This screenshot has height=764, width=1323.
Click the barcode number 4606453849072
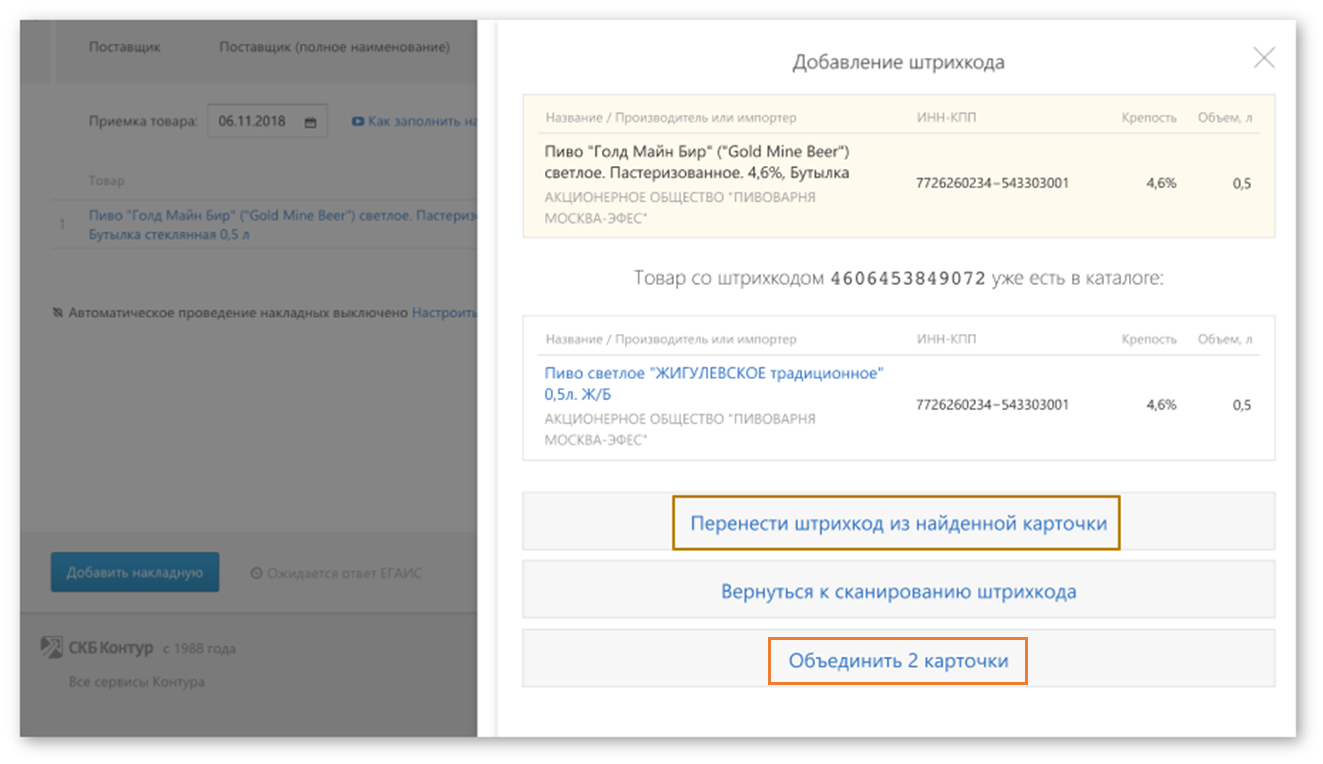click(908, 278)
